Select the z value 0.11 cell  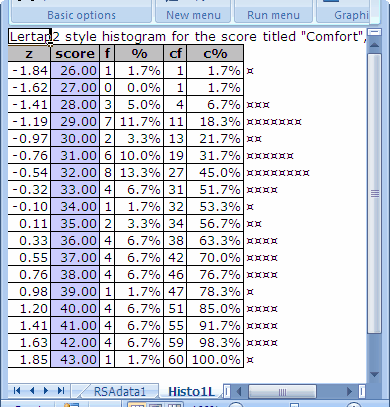29,223
